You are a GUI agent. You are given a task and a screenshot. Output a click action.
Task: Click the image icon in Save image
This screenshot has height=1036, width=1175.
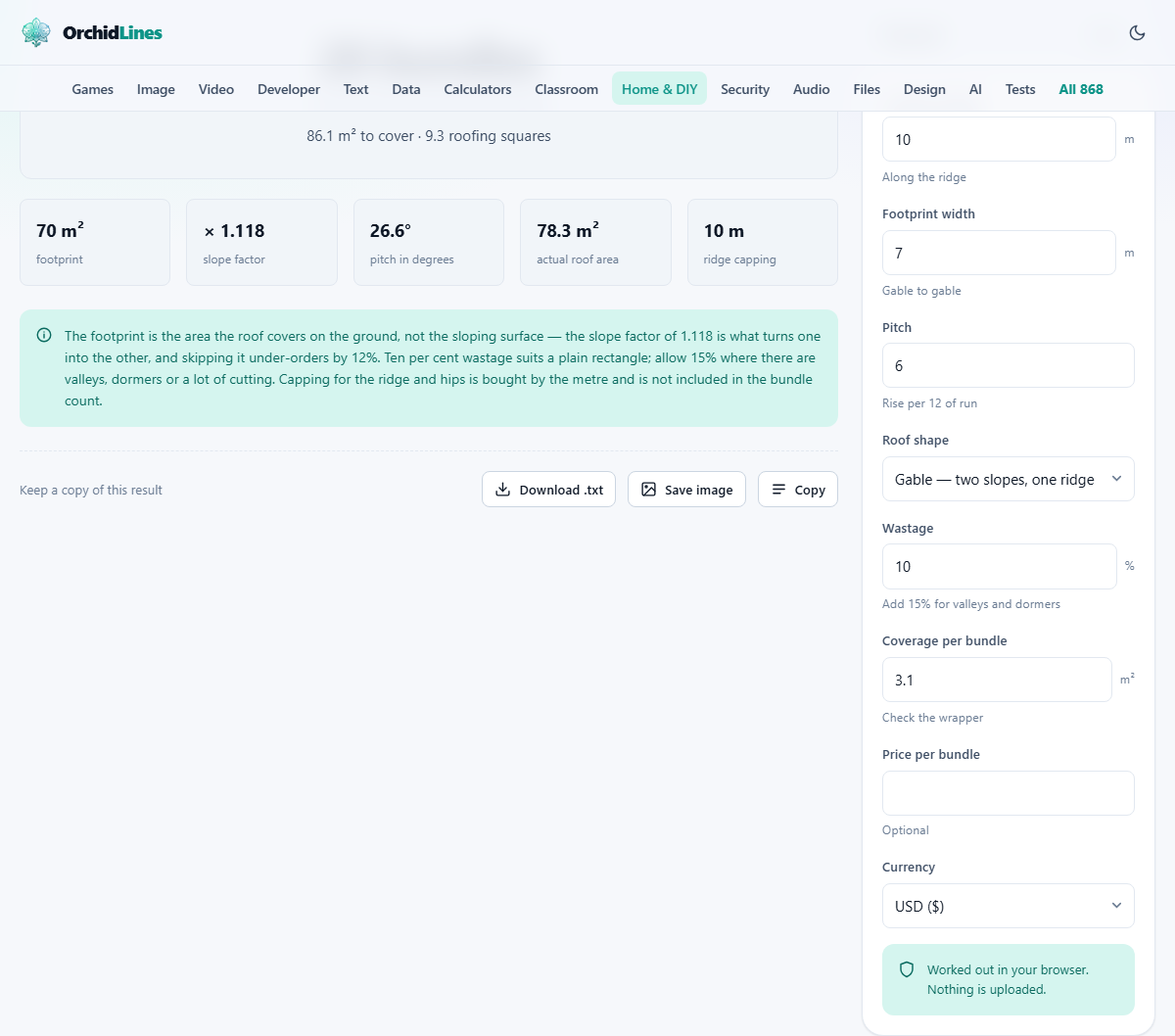(648, 490)
